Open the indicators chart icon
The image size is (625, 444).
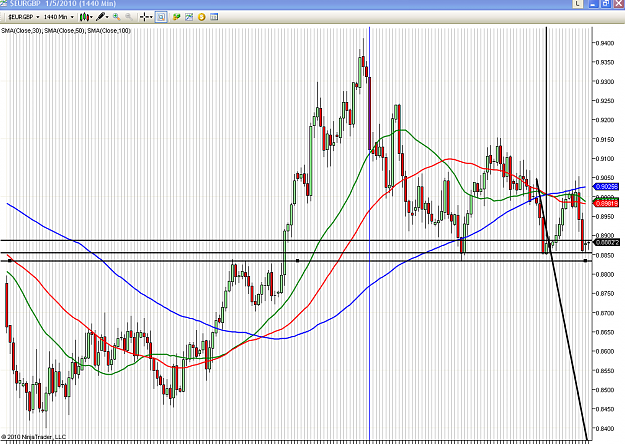tap(189, 17)
